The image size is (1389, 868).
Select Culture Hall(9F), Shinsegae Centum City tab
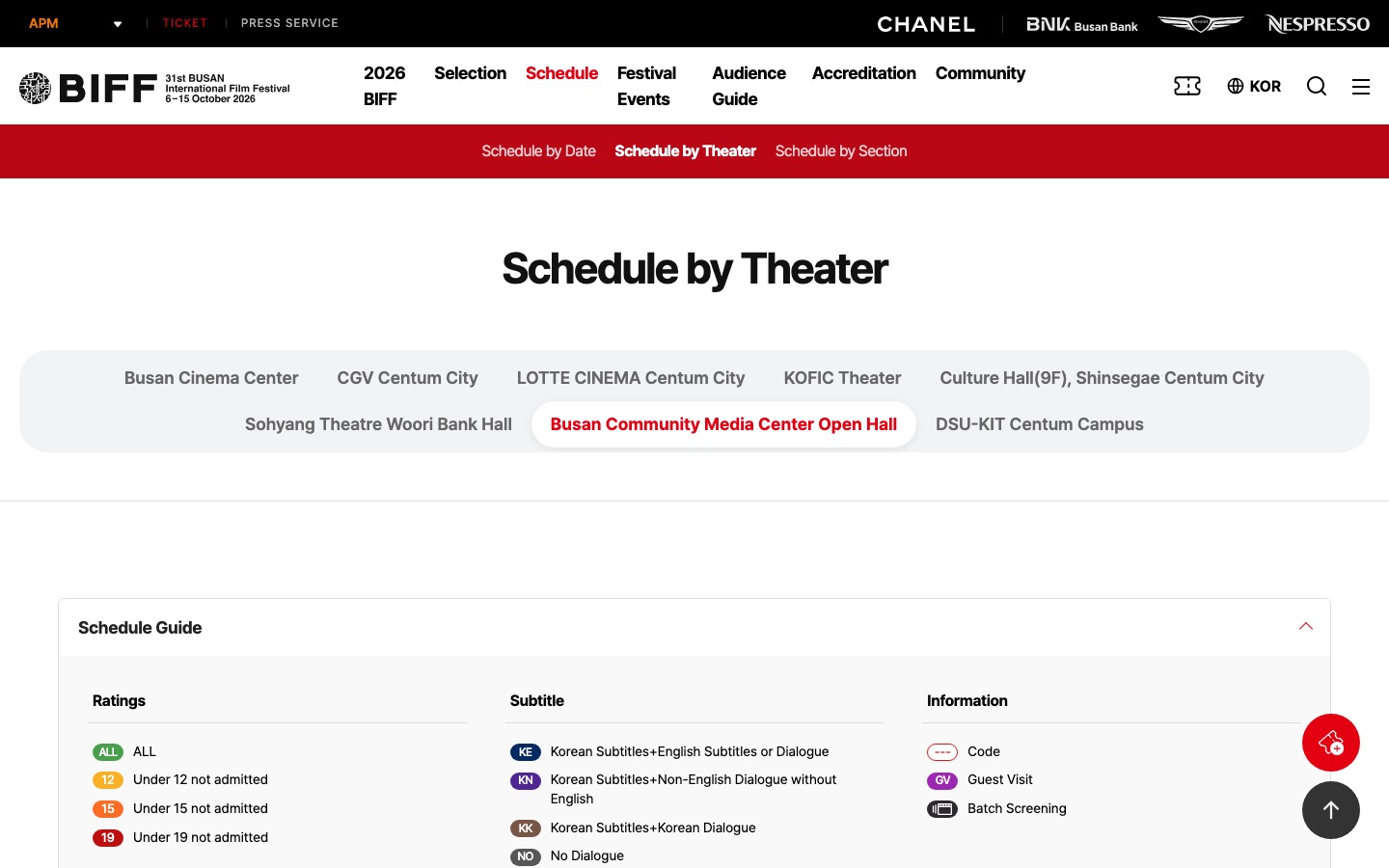1102,378
